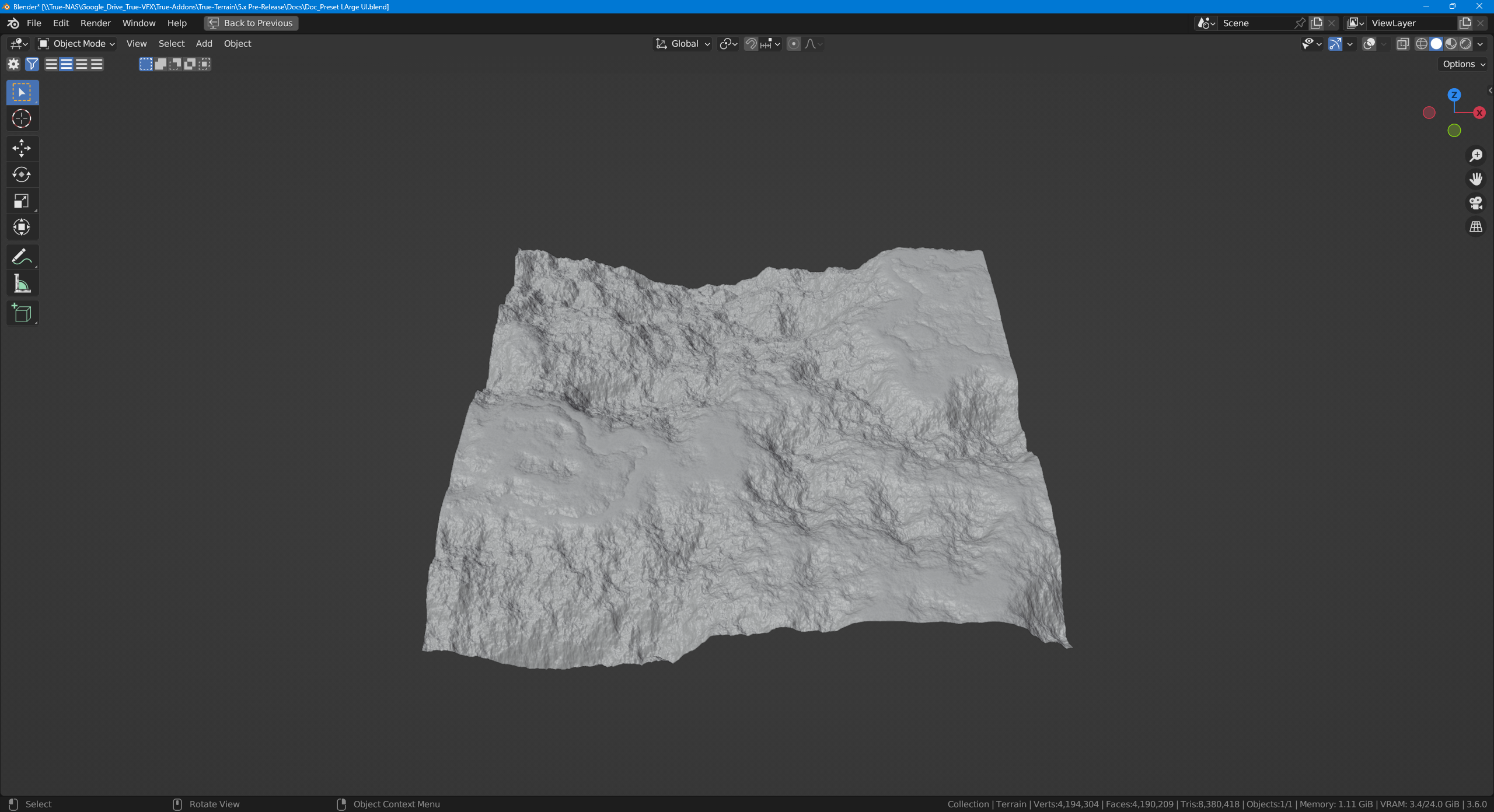Toggle the viewport gizmos button
This screenshot has height=812, width=1494.
tap(1335, 44)
